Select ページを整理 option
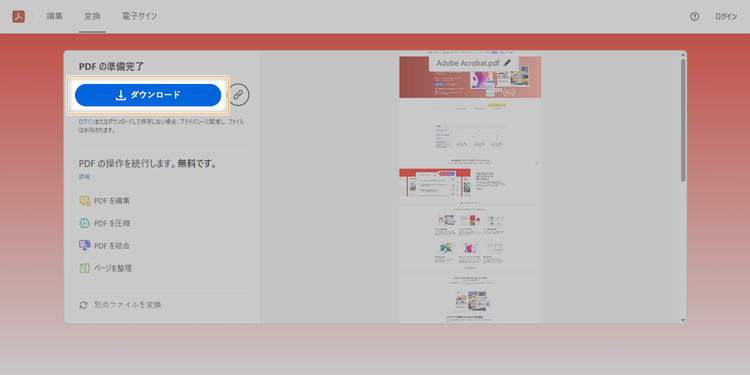750x375 pixels. 106,268
